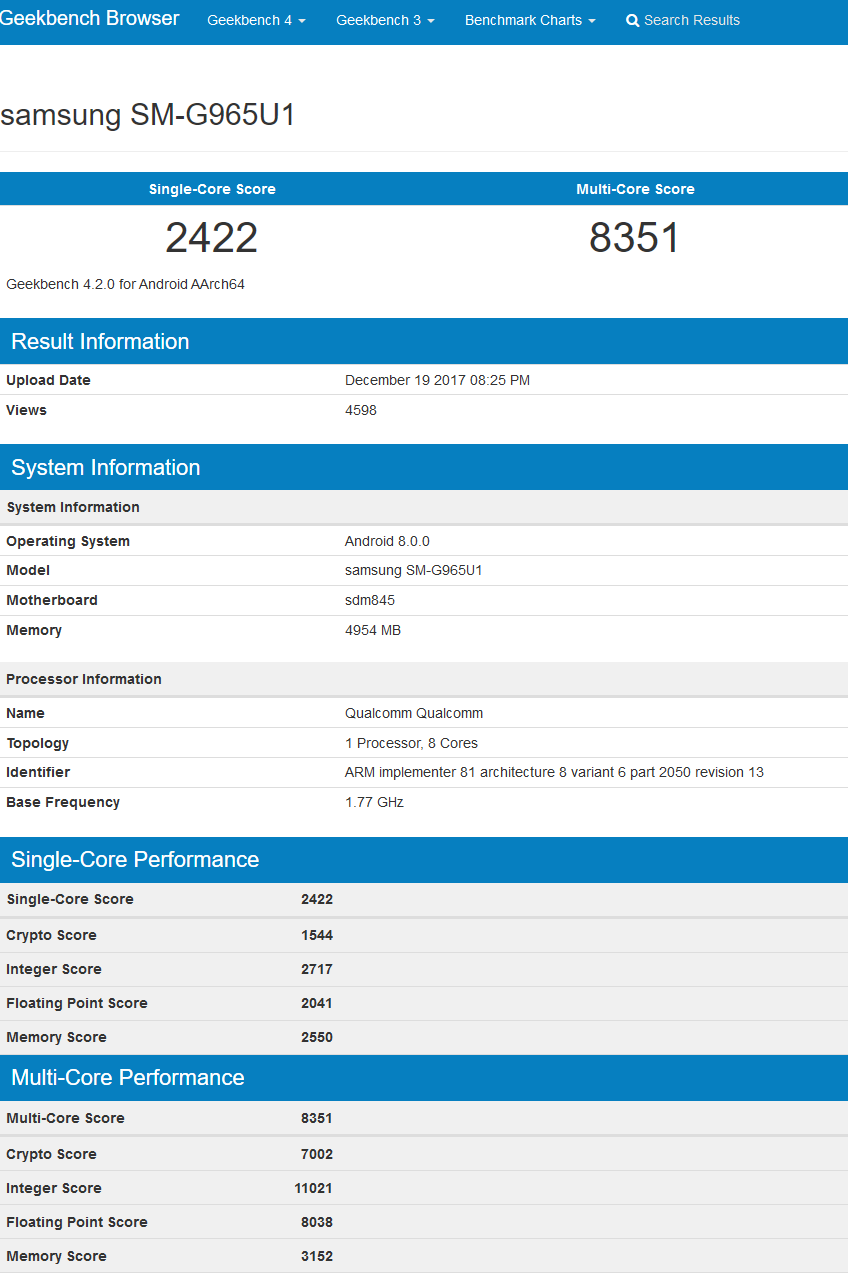The width and height of the screenshot is (848, 1273).
Task: Click the Topology label
Action: click(x=38, y=743)
